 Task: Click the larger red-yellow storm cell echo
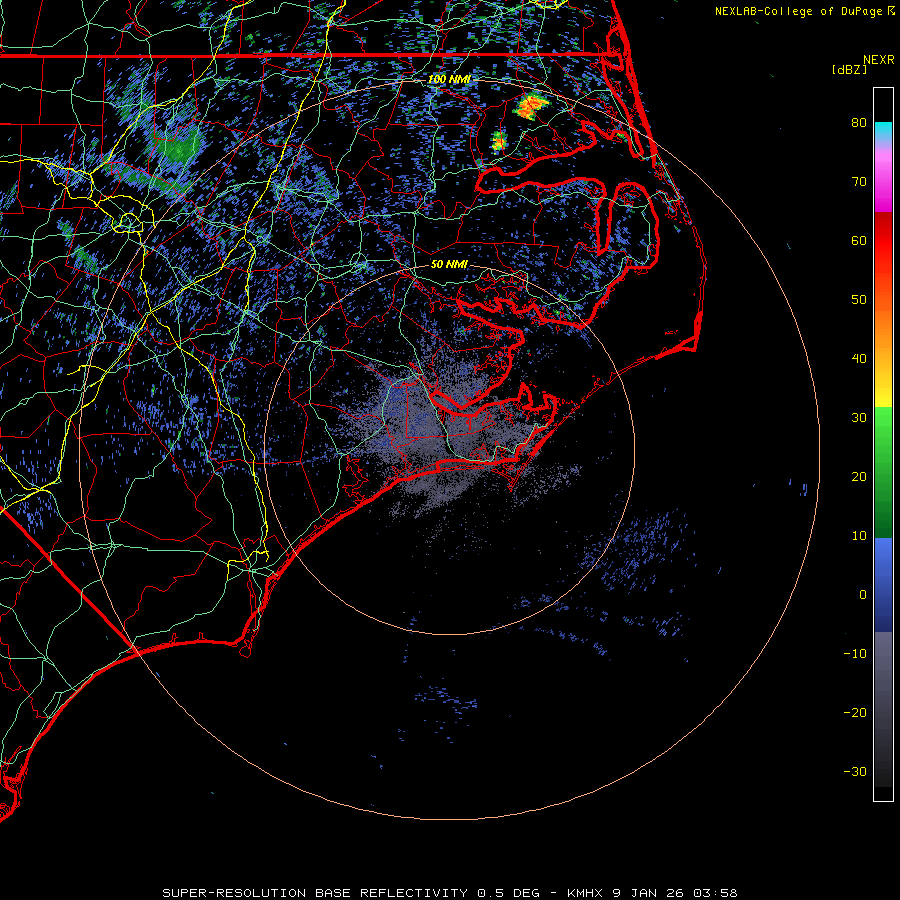(x=531, y=106)
